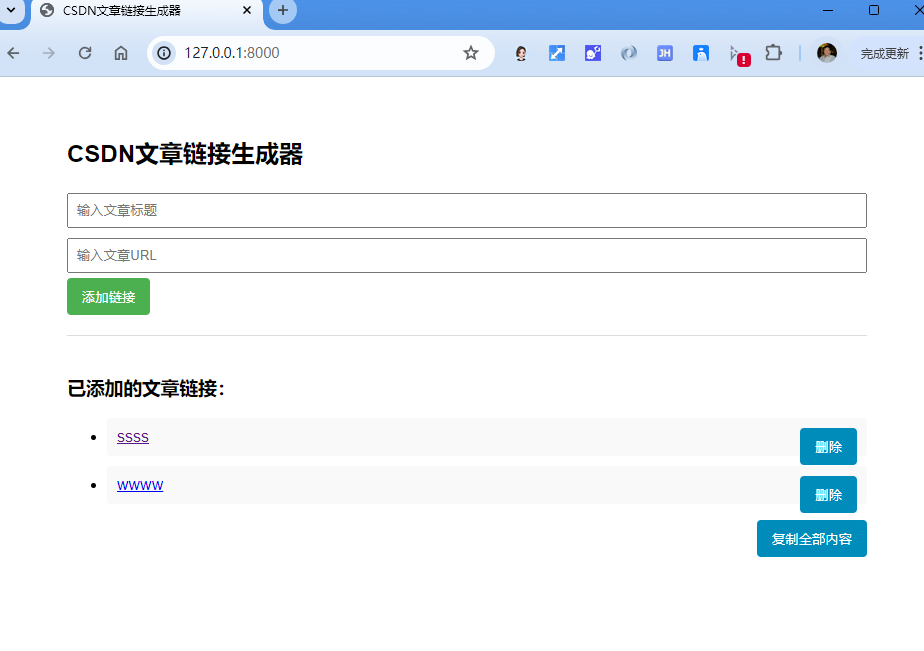Click the 复制全部内容 button
Screen dimensions: 924x651
(811, 538)
